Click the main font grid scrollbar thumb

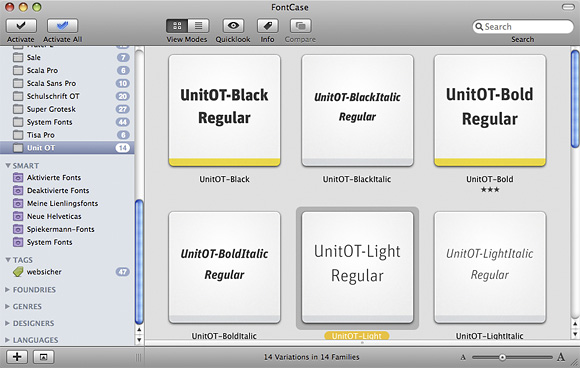[x=575, y=99]
